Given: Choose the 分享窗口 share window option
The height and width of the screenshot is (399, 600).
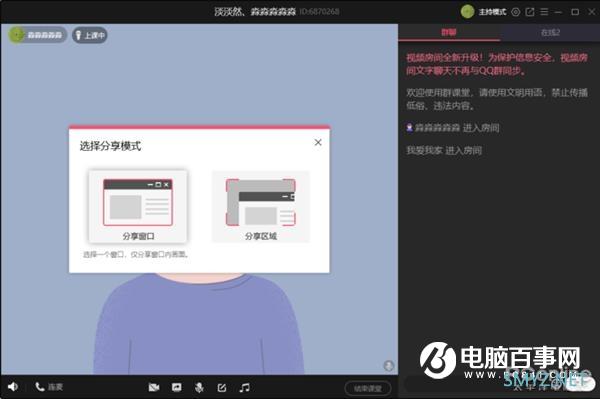Looking at the screenshot, I should [x=138, y=206].
